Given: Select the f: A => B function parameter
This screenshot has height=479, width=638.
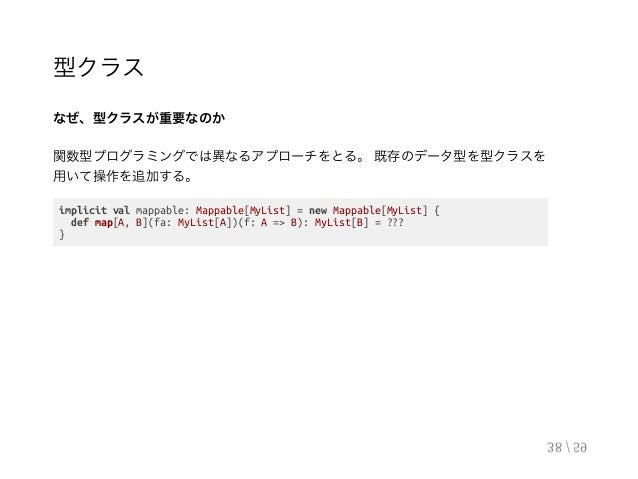Looking at the screenshot, I should click(271, 223).
